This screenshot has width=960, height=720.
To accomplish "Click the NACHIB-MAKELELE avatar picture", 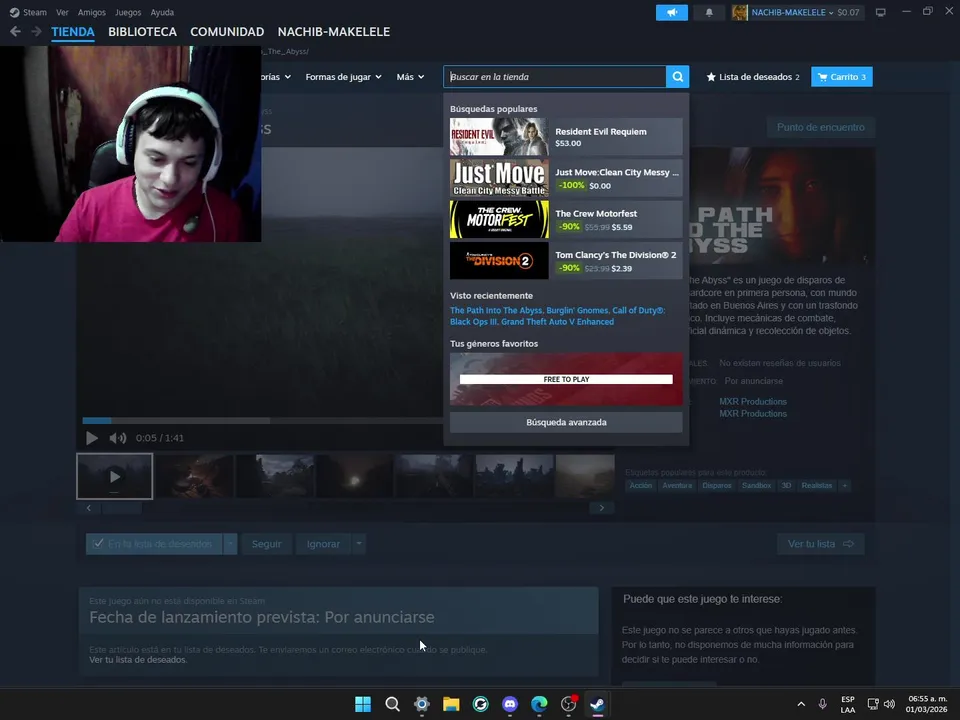I will point(740,12).
